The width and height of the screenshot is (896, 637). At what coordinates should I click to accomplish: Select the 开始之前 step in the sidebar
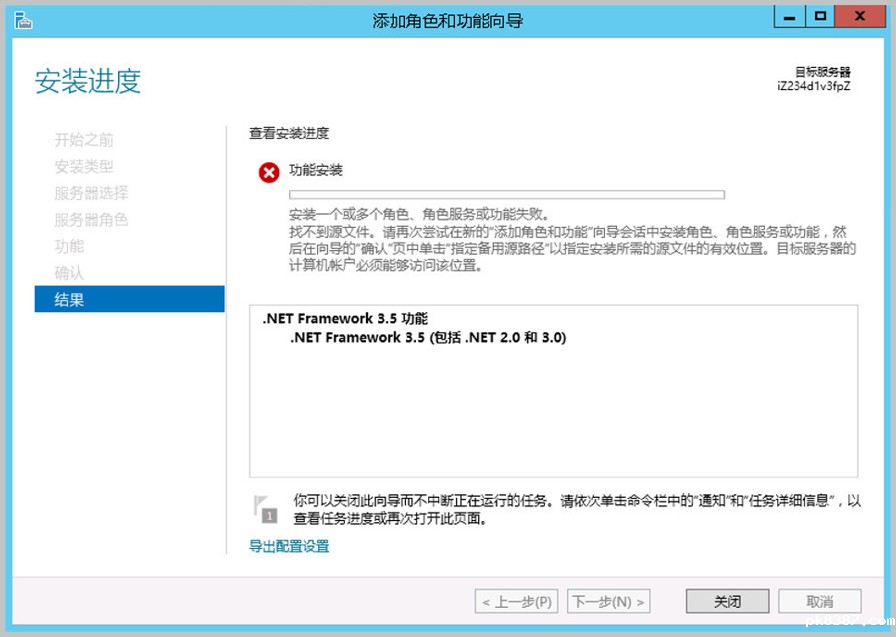(x=84, y=140)
